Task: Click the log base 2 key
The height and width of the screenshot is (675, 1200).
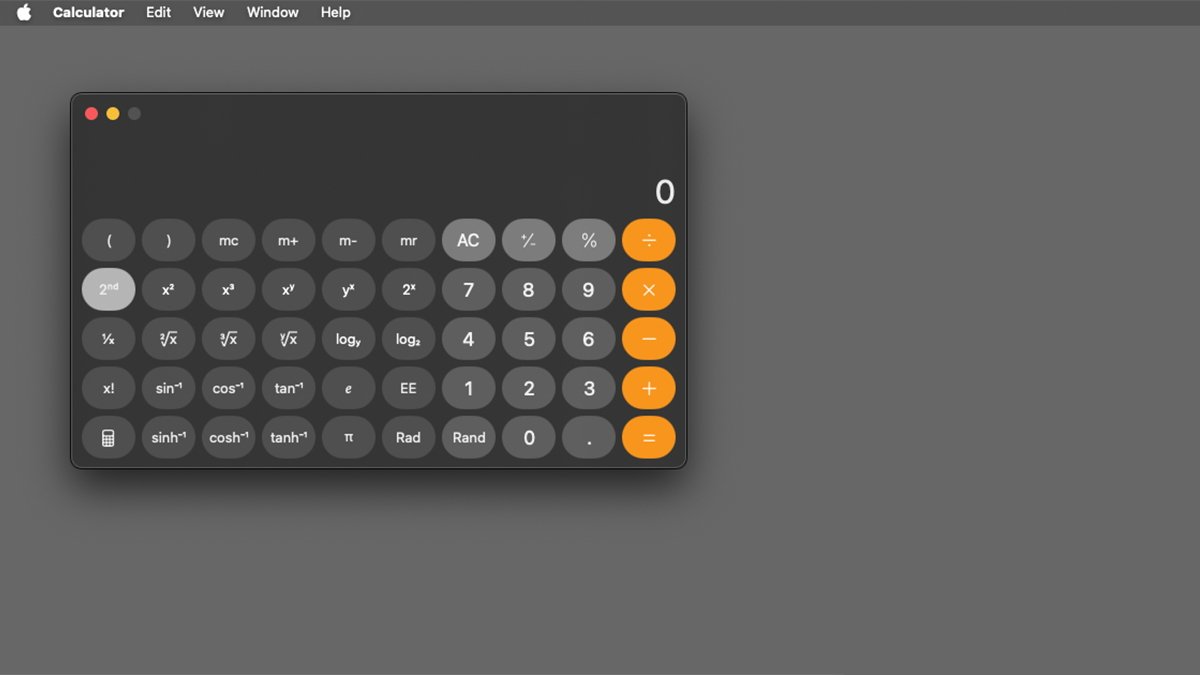Action: 408,339
